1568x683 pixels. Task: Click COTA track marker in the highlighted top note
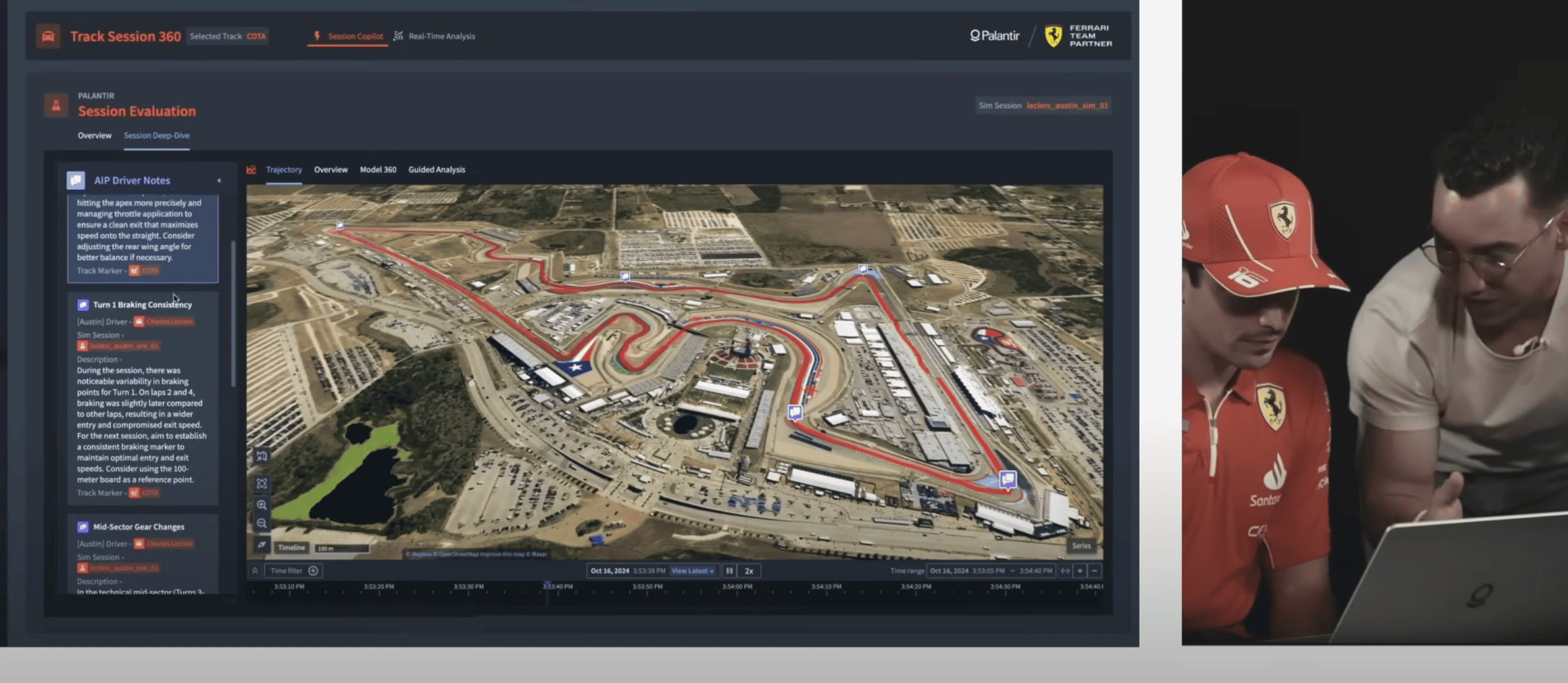click(144, 271)
